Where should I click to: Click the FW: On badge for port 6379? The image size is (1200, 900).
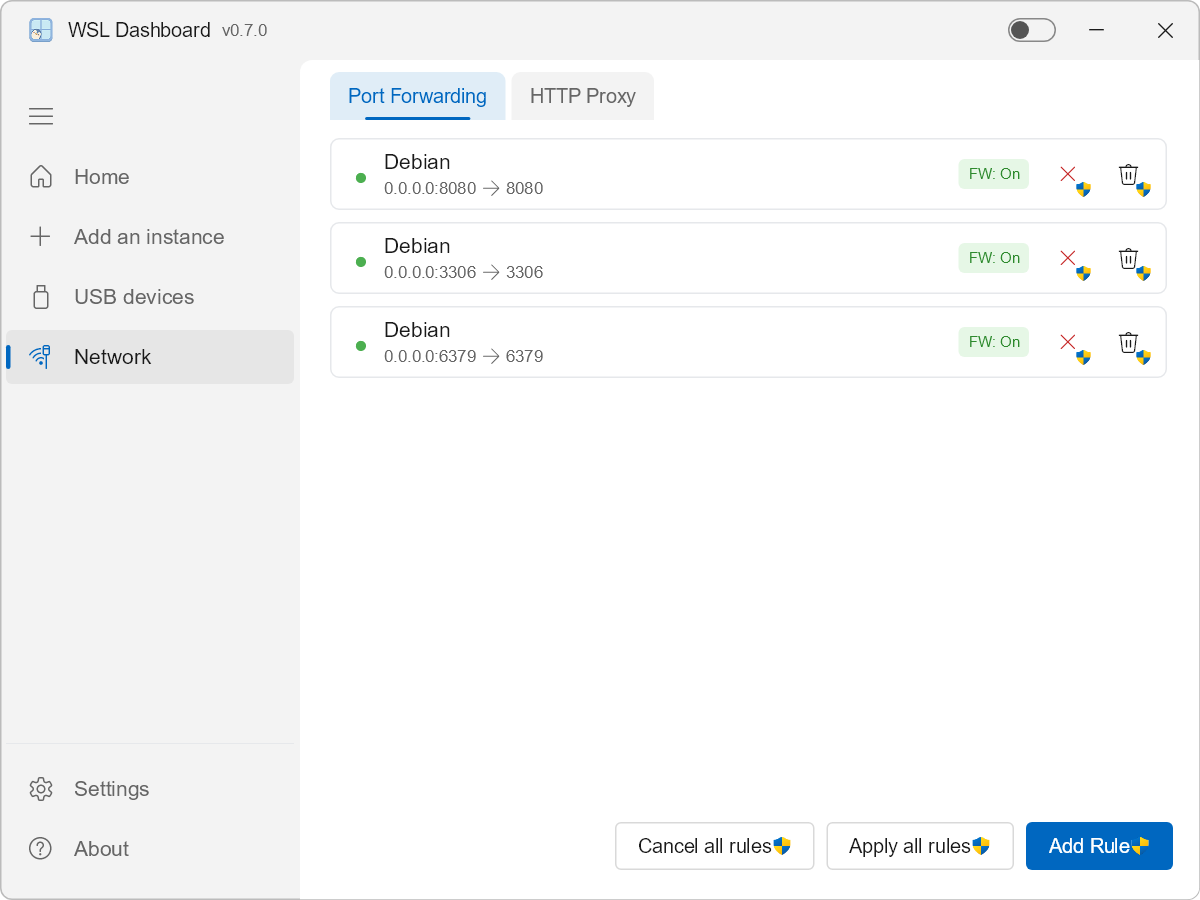993,341
